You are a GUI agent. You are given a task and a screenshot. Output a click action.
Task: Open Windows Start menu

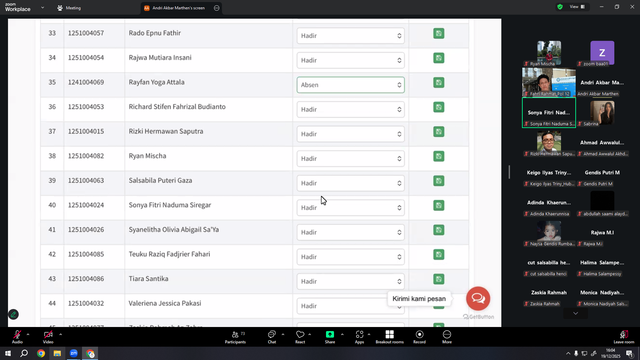[x=8, y=353]
